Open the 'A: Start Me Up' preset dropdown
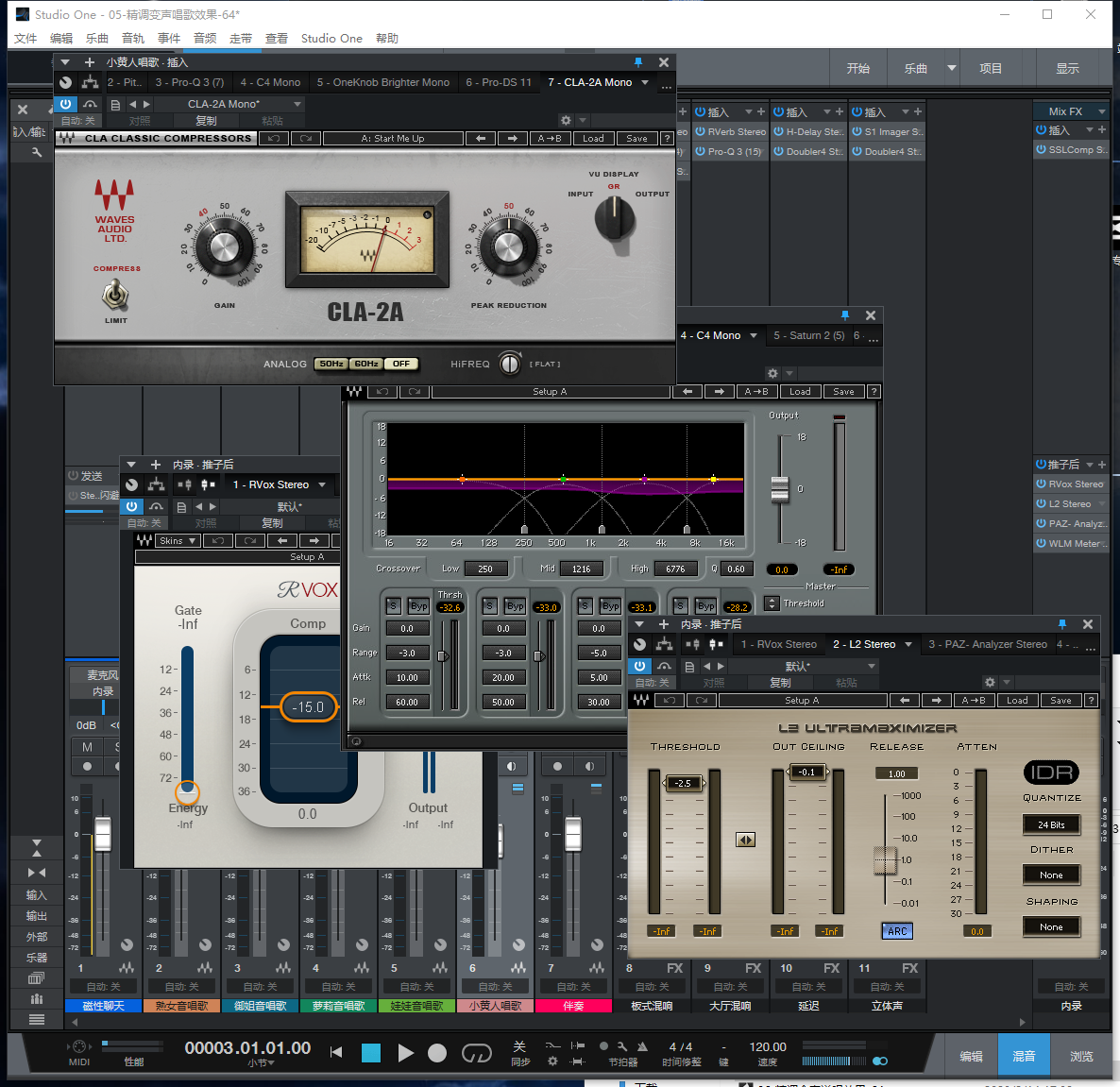1120x1087 pixels. tap(393, 138)
